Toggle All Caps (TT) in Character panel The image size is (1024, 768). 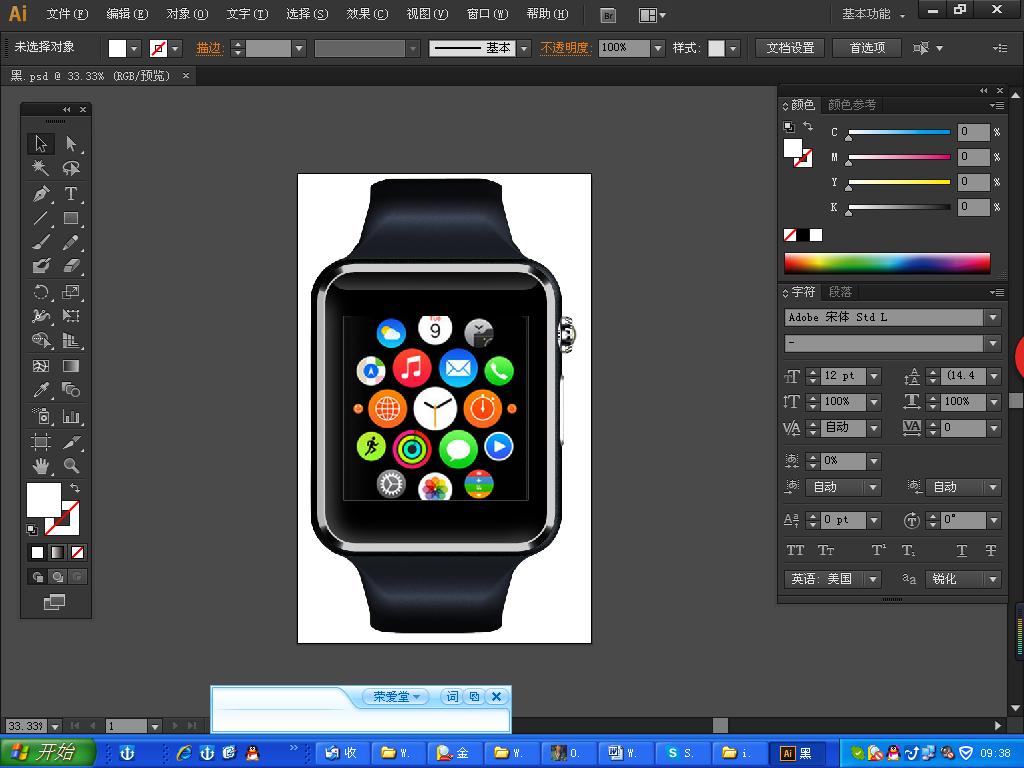[x=795, y=551]
